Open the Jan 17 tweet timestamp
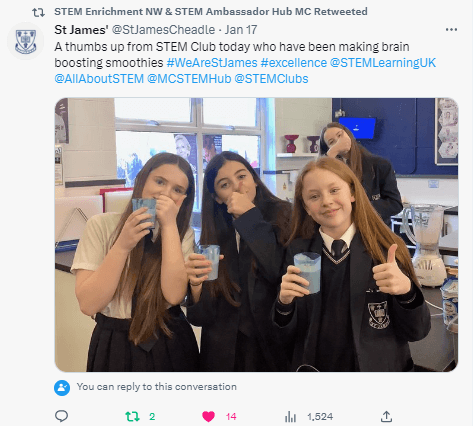The width and height of the screenshot is (474, 426). (241, 30)
